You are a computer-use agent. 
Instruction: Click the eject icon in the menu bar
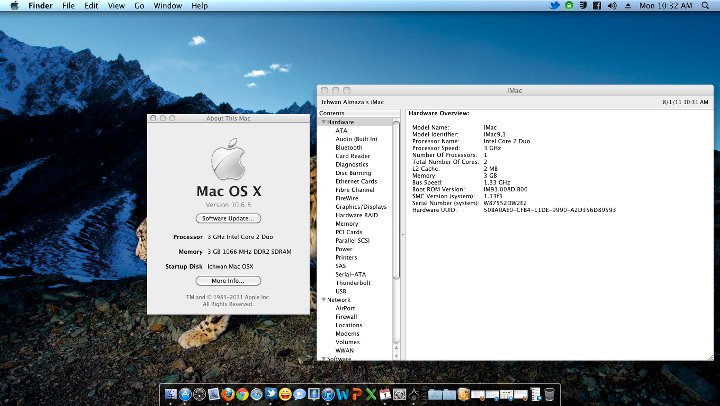[628, 6]
